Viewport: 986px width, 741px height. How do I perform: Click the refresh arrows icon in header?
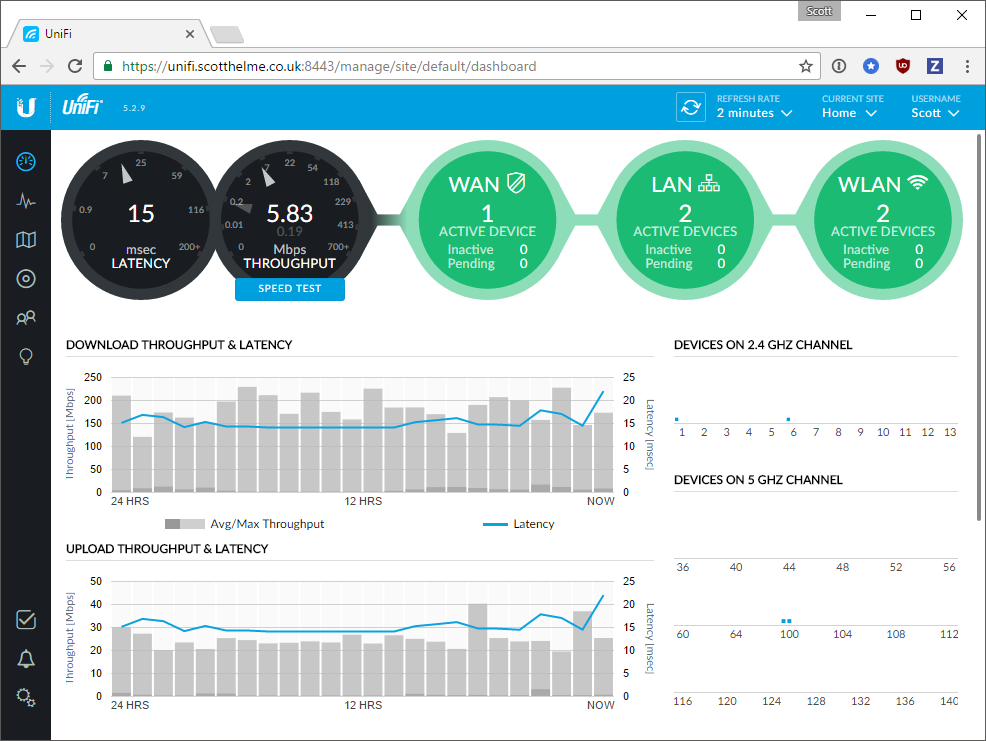click(690, 106)
